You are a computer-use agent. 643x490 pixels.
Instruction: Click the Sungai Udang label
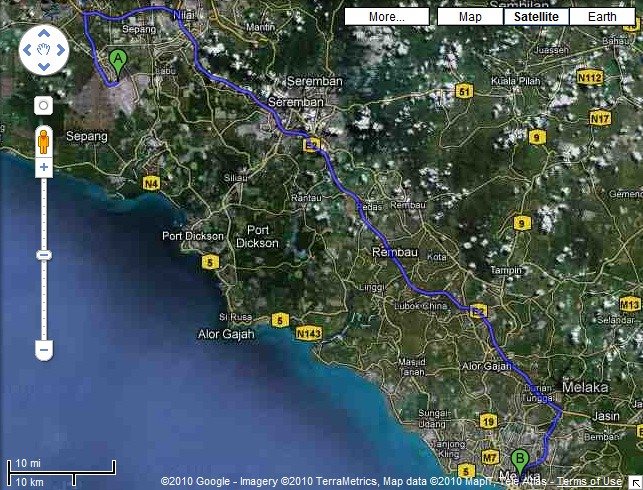click(x=432, y=418)
